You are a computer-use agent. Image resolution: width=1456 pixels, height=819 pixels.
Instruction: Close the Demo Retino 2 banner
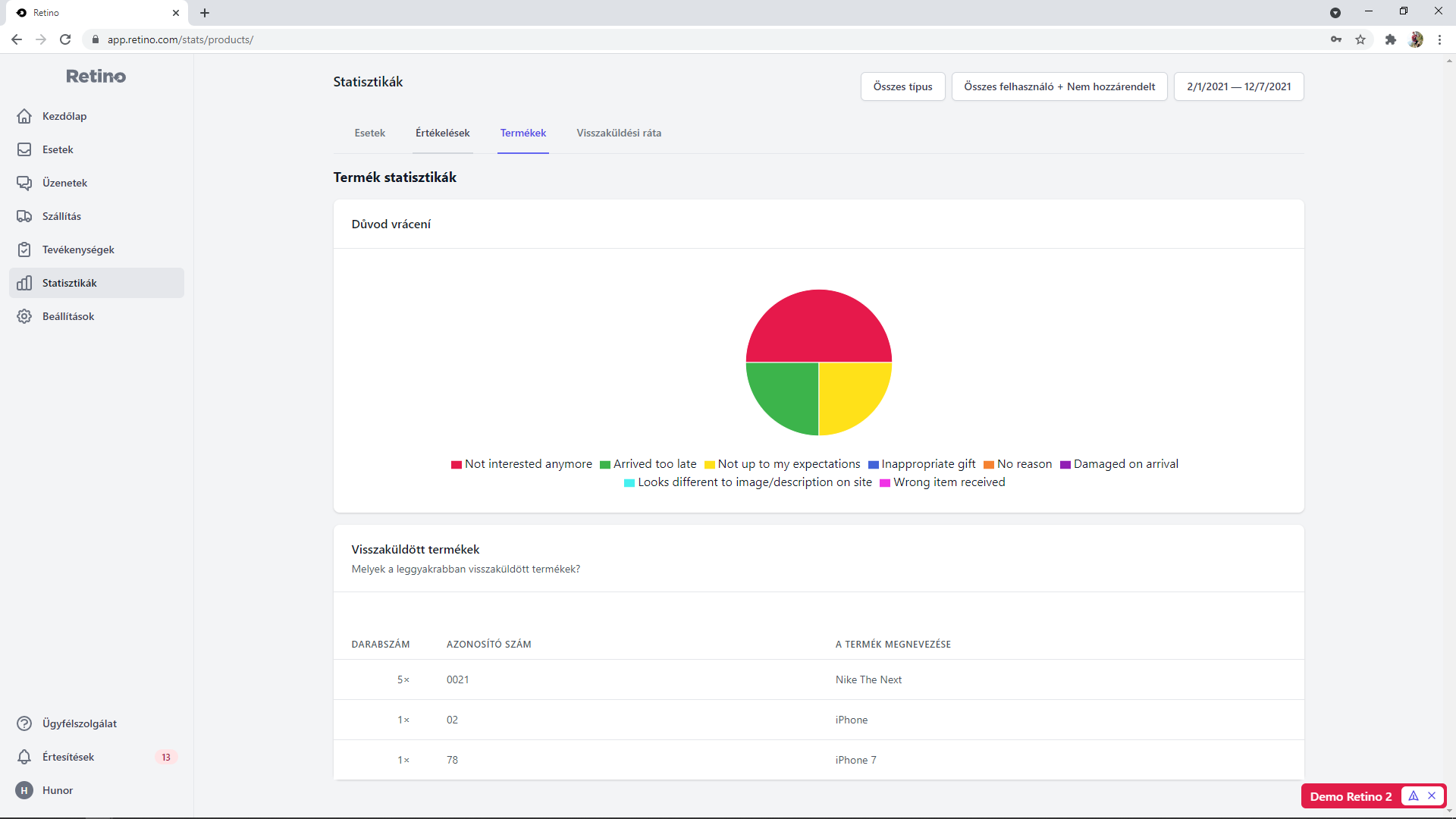click(x=1432, y=795)
